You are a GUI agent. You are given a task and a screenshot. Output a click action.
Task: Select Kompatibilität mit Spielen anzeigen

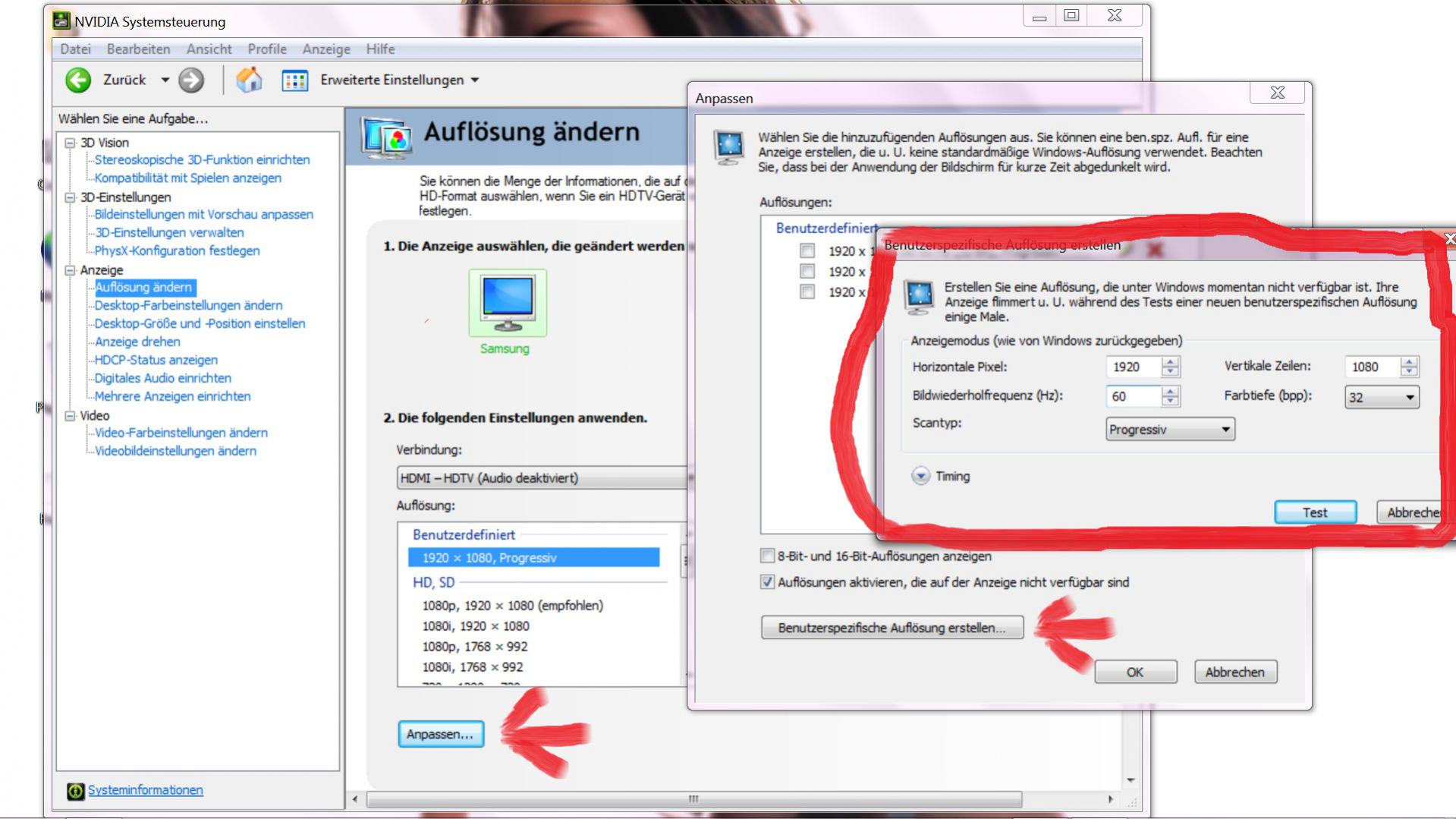[187, 178]
